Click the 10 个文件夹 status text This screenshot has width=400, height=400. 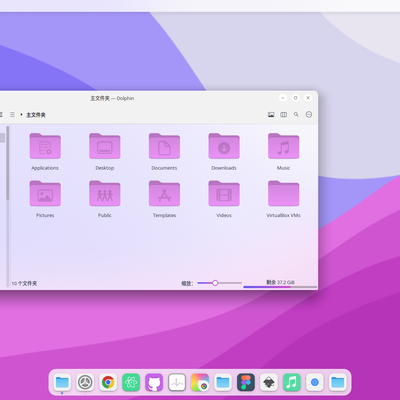24,283
